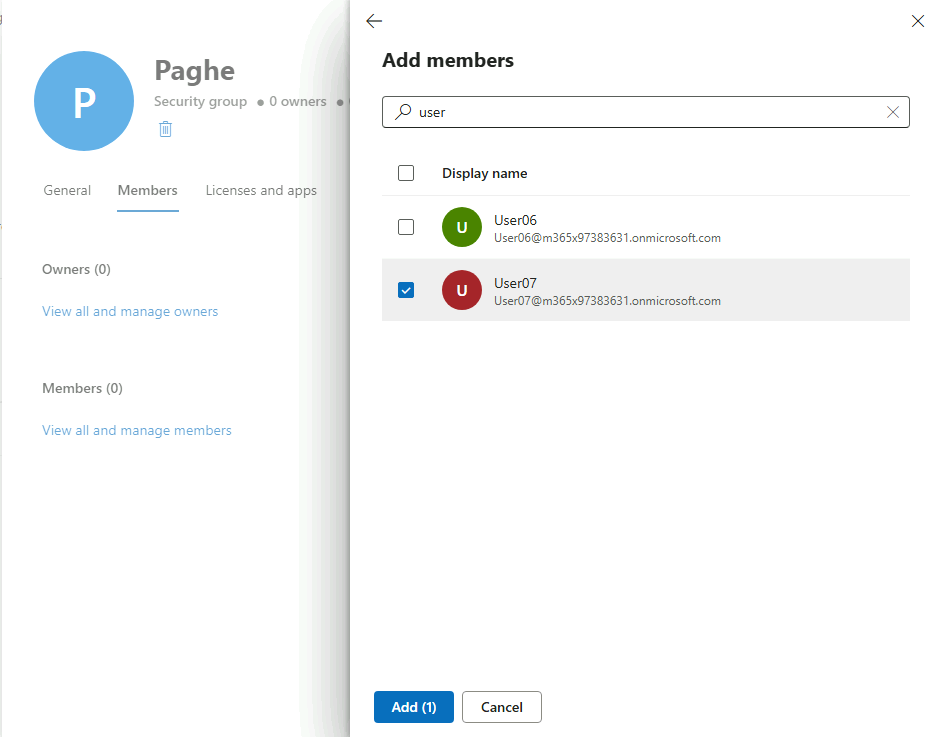Click the Add members heading
The height and width of the screenshot is (737, 938).
(448, 60)
